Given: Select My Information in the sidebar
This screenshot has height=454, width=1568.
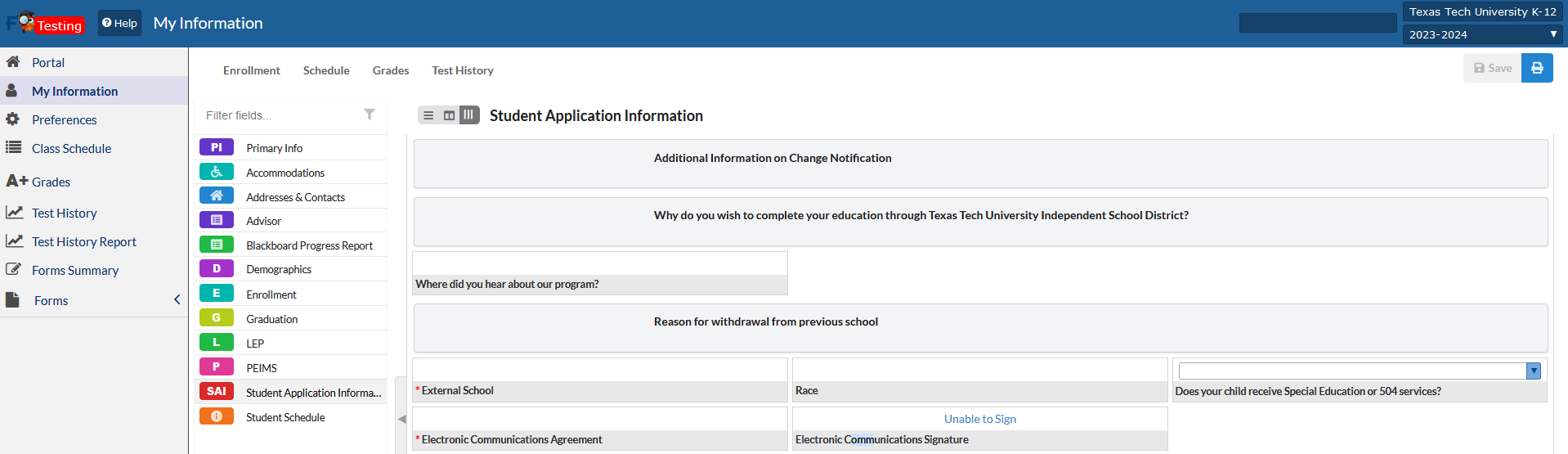Looking at the screenshot, I should (74, 91).
